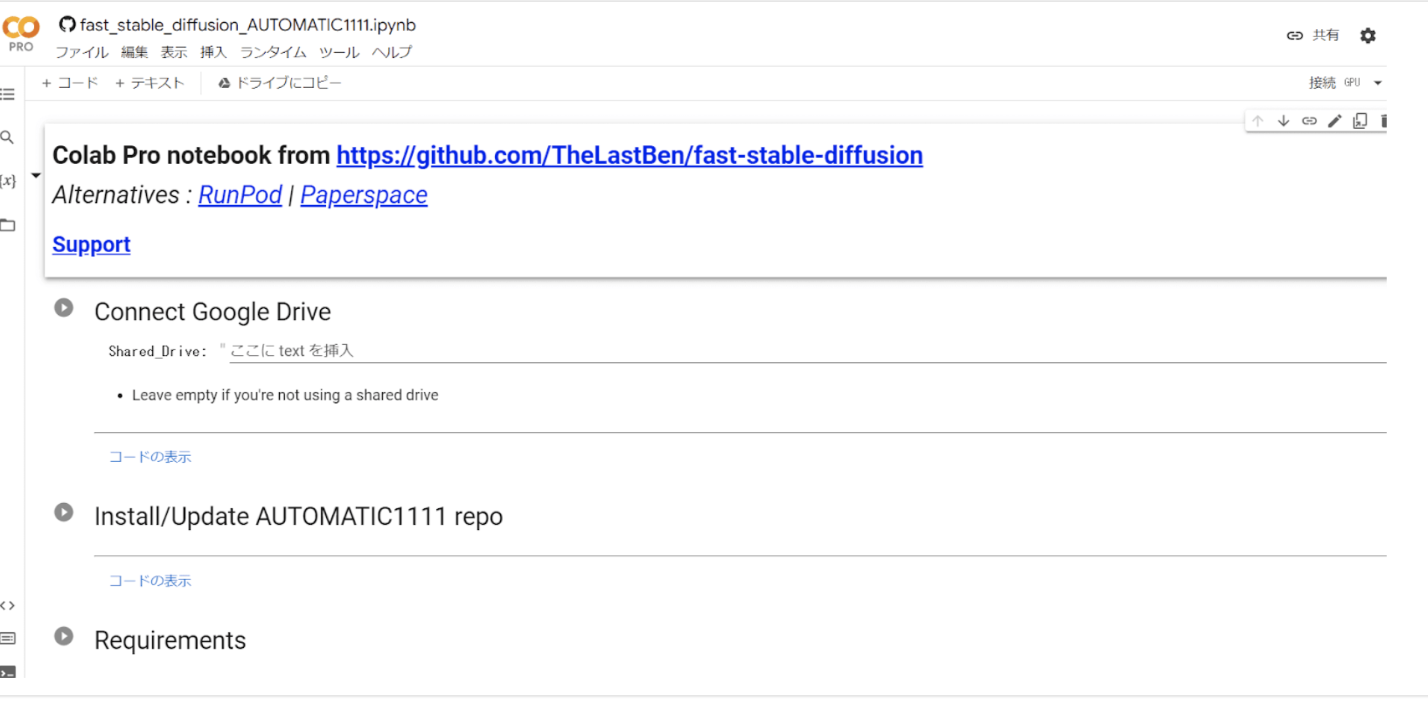The image size is (1428, 726).
Task: Click the Connect Google Drive heading
Action: coord(213,312)
